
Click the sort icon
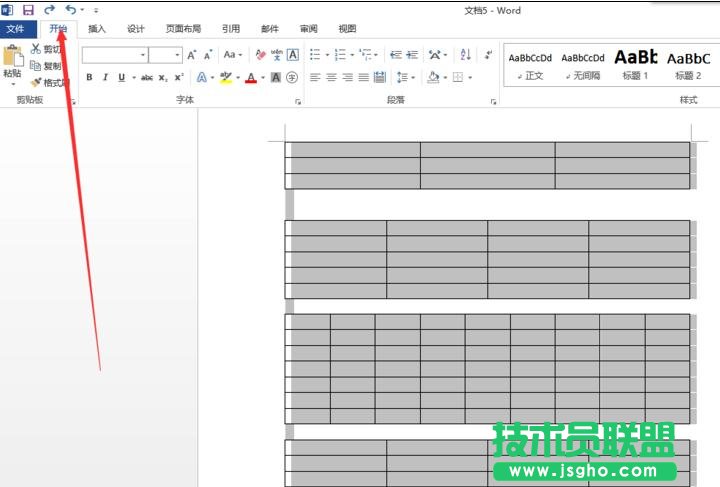click(465, 55)
